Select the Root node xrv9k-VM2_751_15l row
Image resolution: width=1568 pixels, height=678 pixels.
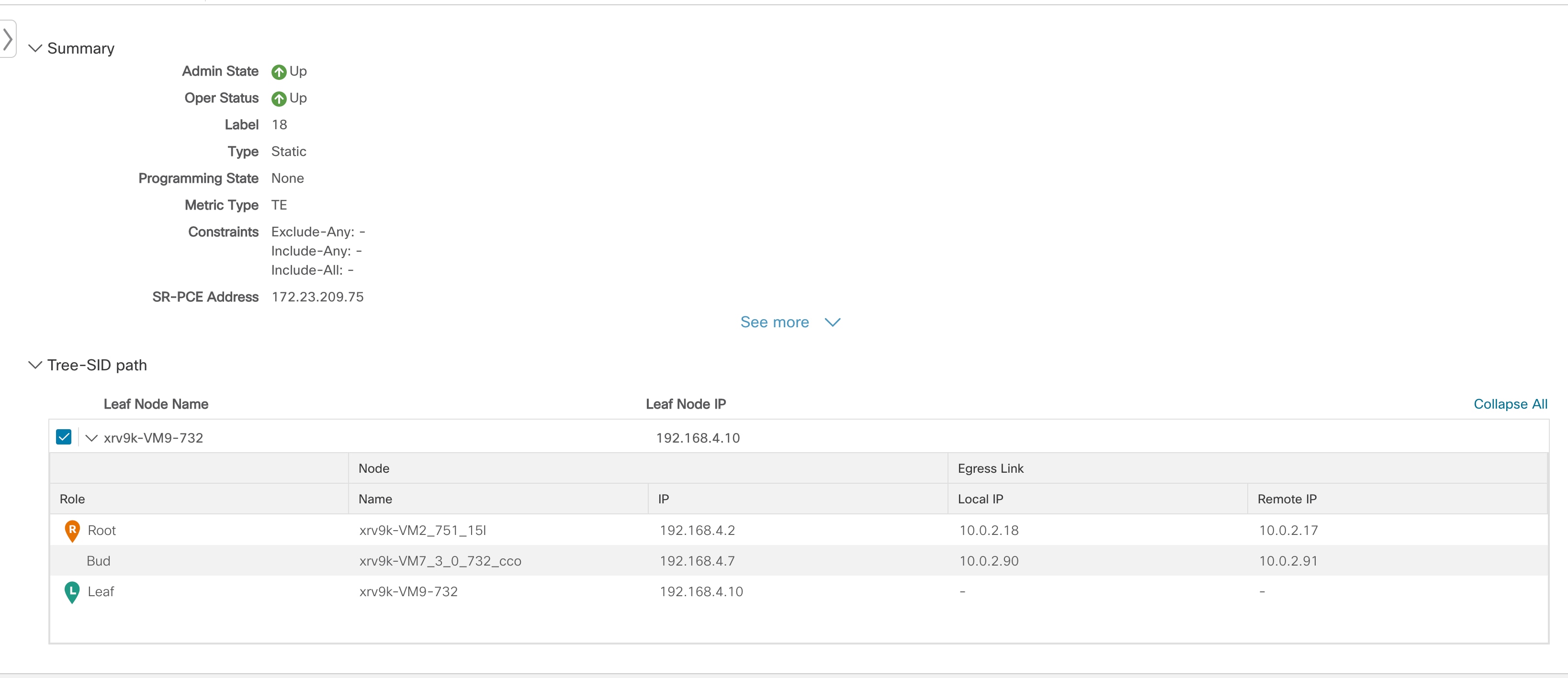coord(423,530)
